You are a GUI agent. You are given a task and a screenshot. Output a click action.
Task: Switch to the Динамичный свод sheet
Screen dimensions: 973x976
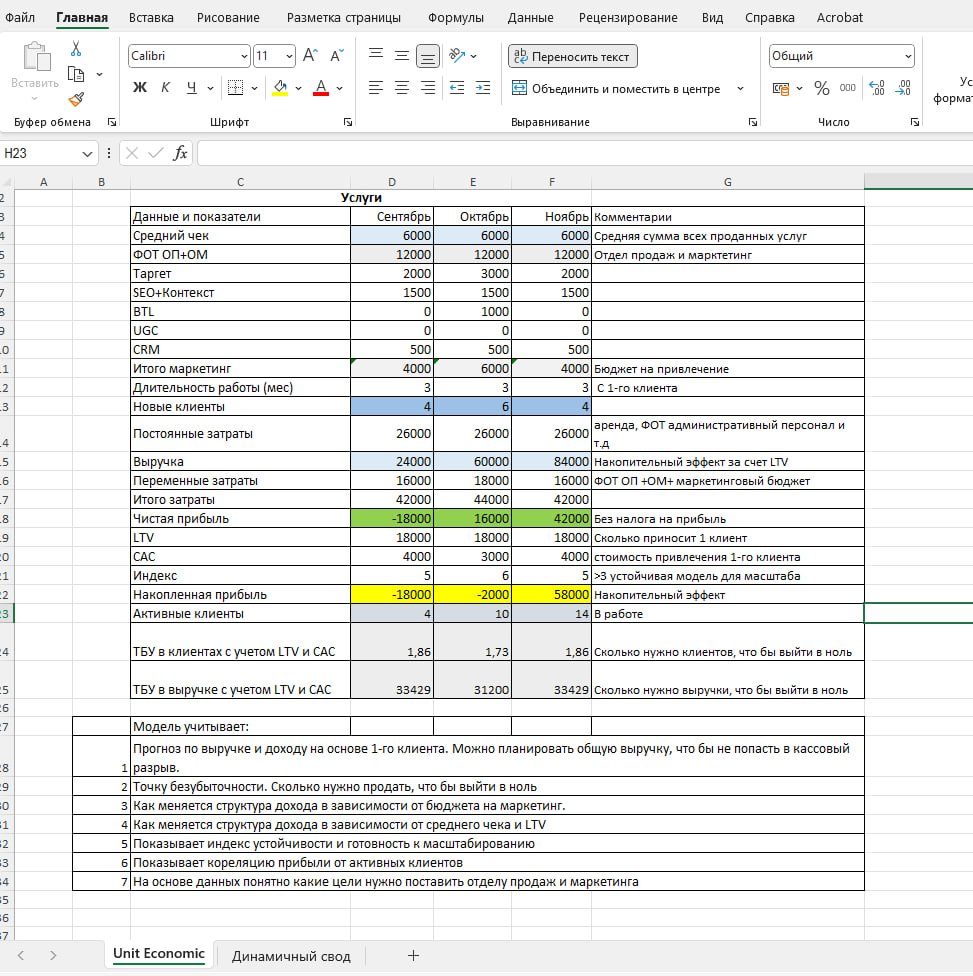pyautogui.click(x=291, y=956)
